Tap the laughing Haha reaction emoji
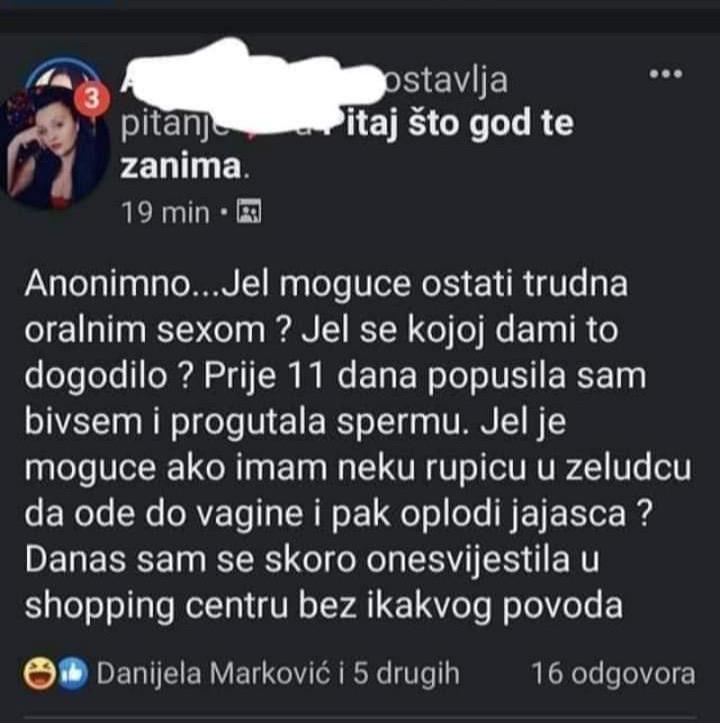 click(40, 674)
